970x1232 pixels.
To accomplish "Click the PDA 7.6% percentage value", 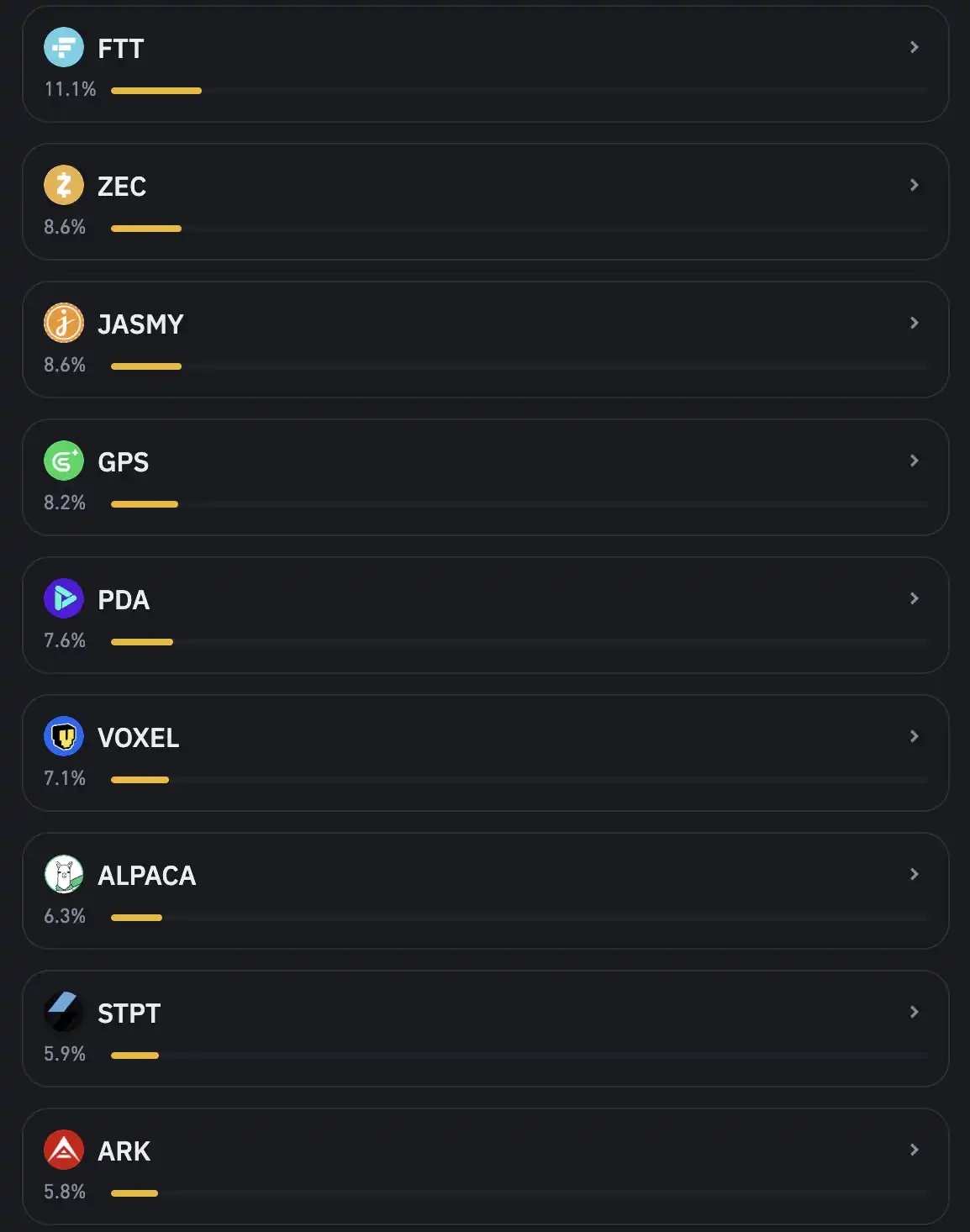I will (65, 640).
